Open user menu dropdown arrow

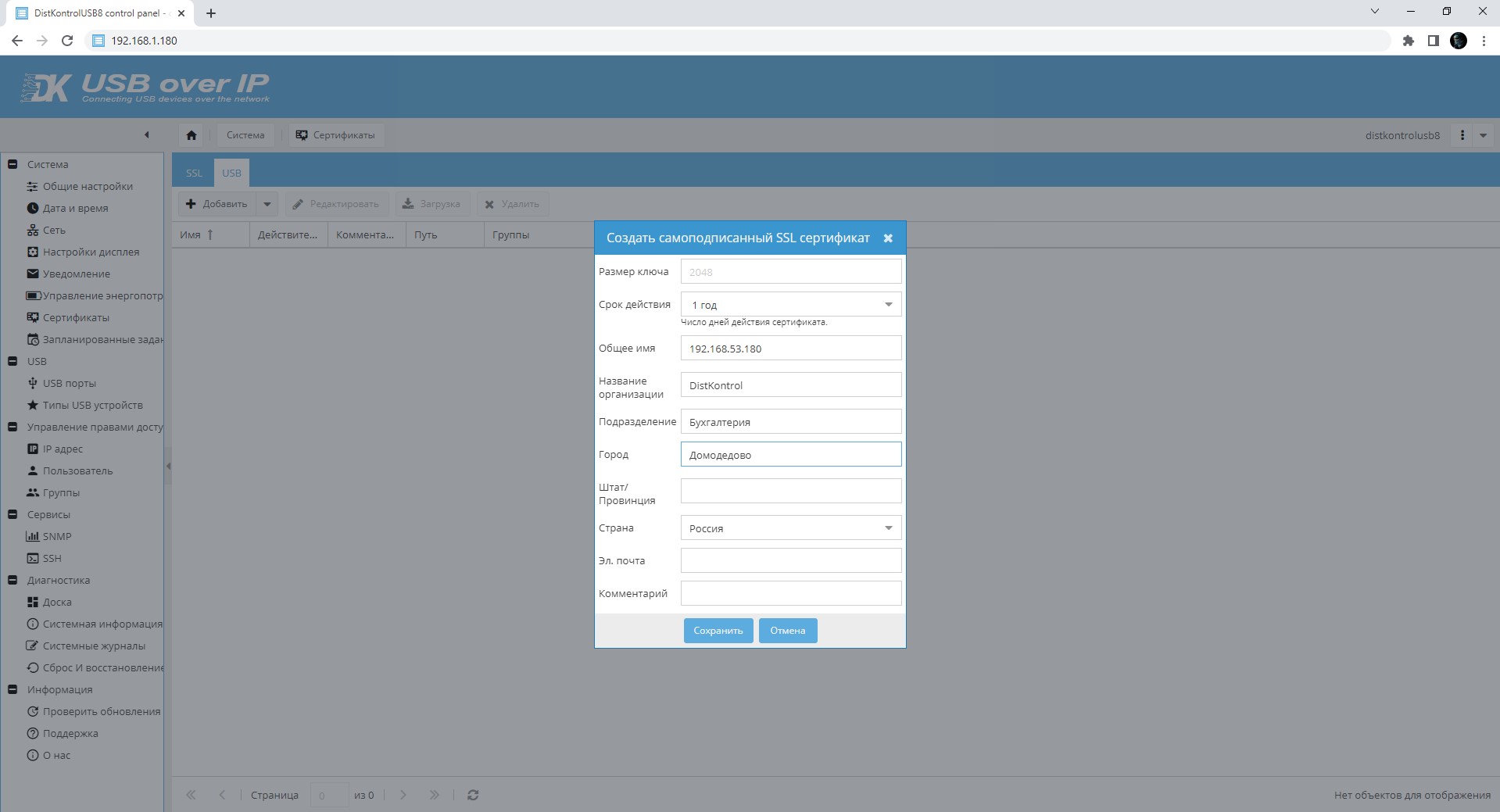(1483, 135)
